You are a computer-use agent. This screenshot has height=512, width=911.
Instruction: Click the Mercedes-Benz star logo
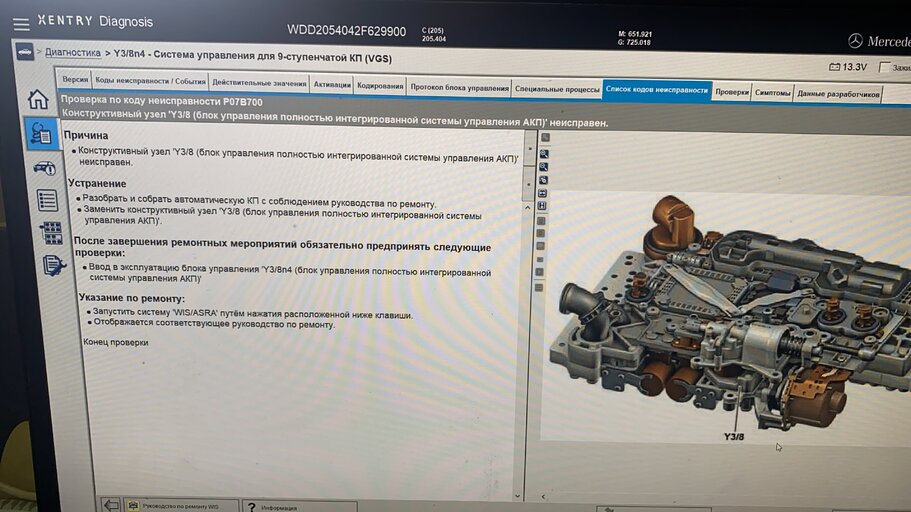pyautogui.click(x=855, y=41)
